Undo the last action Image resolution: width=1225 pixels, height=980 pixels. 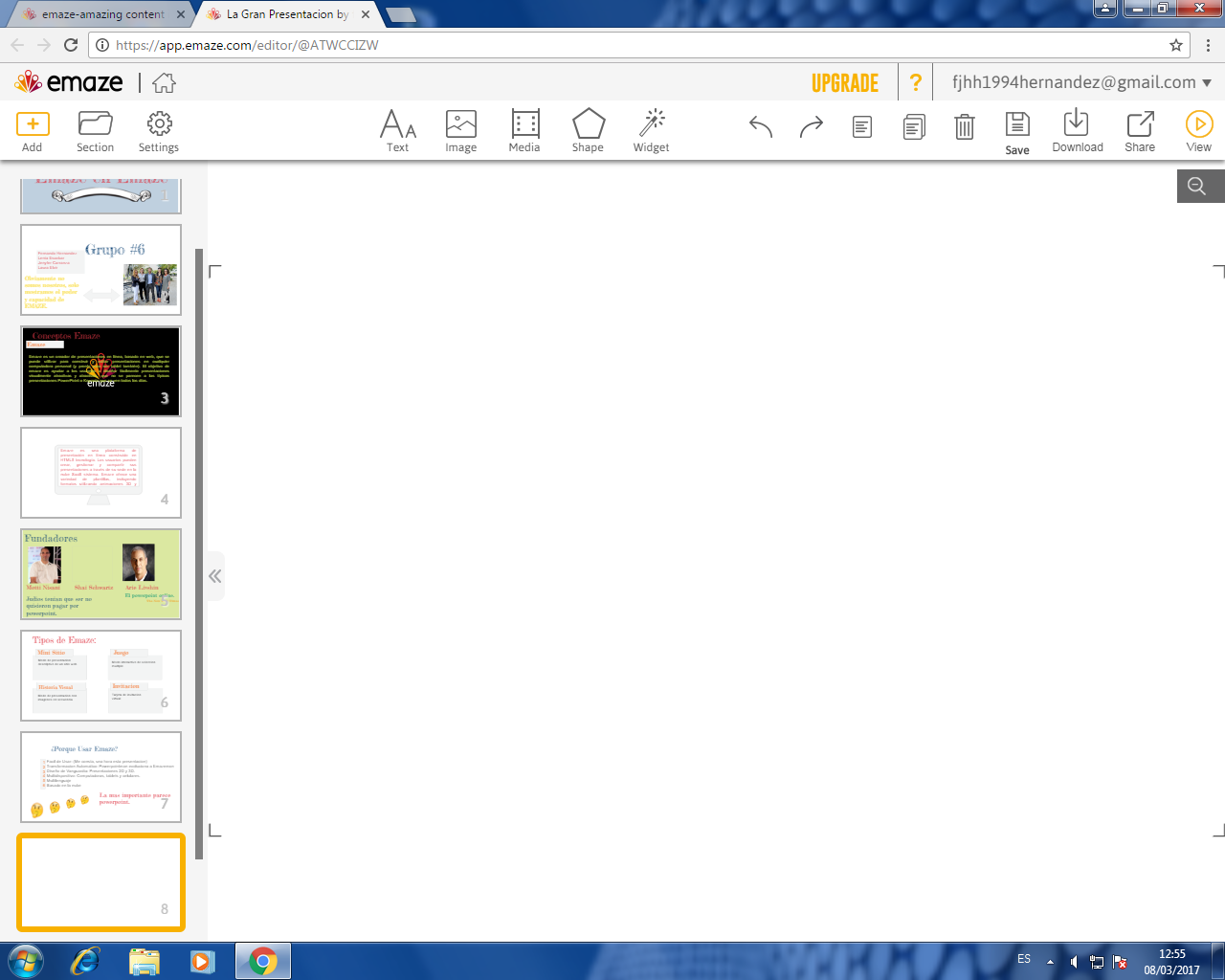761,126
